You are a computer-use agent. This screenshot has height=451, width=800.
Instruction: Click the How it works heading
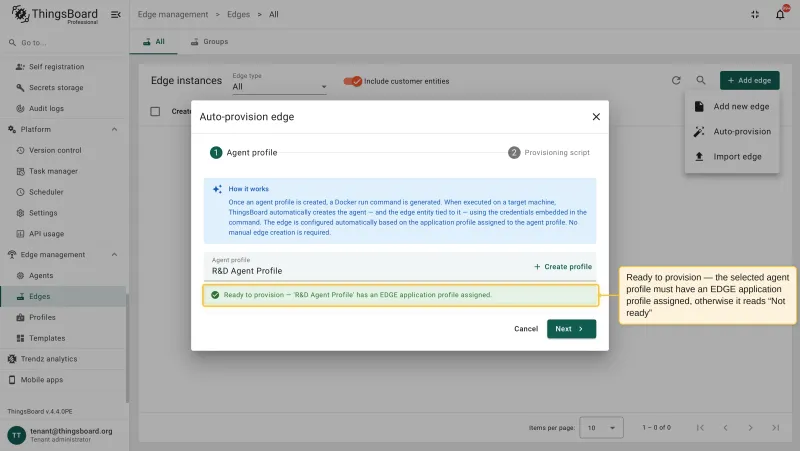(x=248, y=189)
